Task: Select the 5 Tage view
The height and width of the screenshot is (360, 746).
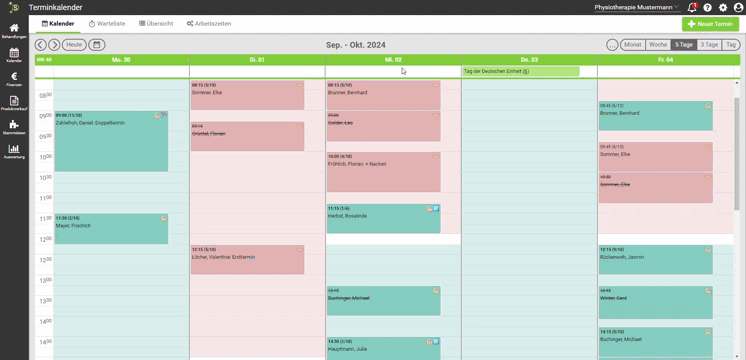Action: (x=684, y=45)
